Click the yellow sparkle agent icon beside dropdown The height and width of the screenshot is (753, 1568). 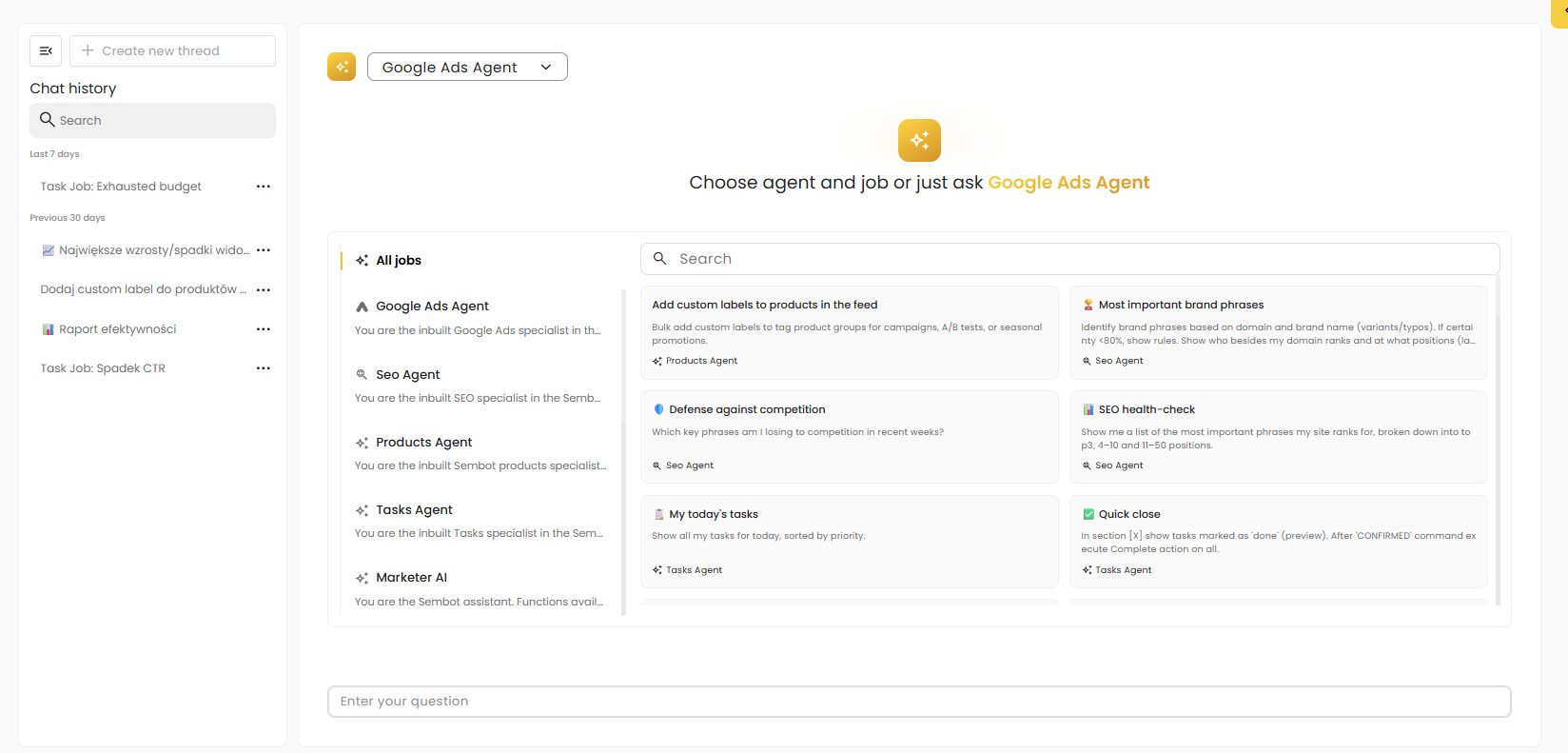point(342,67)
